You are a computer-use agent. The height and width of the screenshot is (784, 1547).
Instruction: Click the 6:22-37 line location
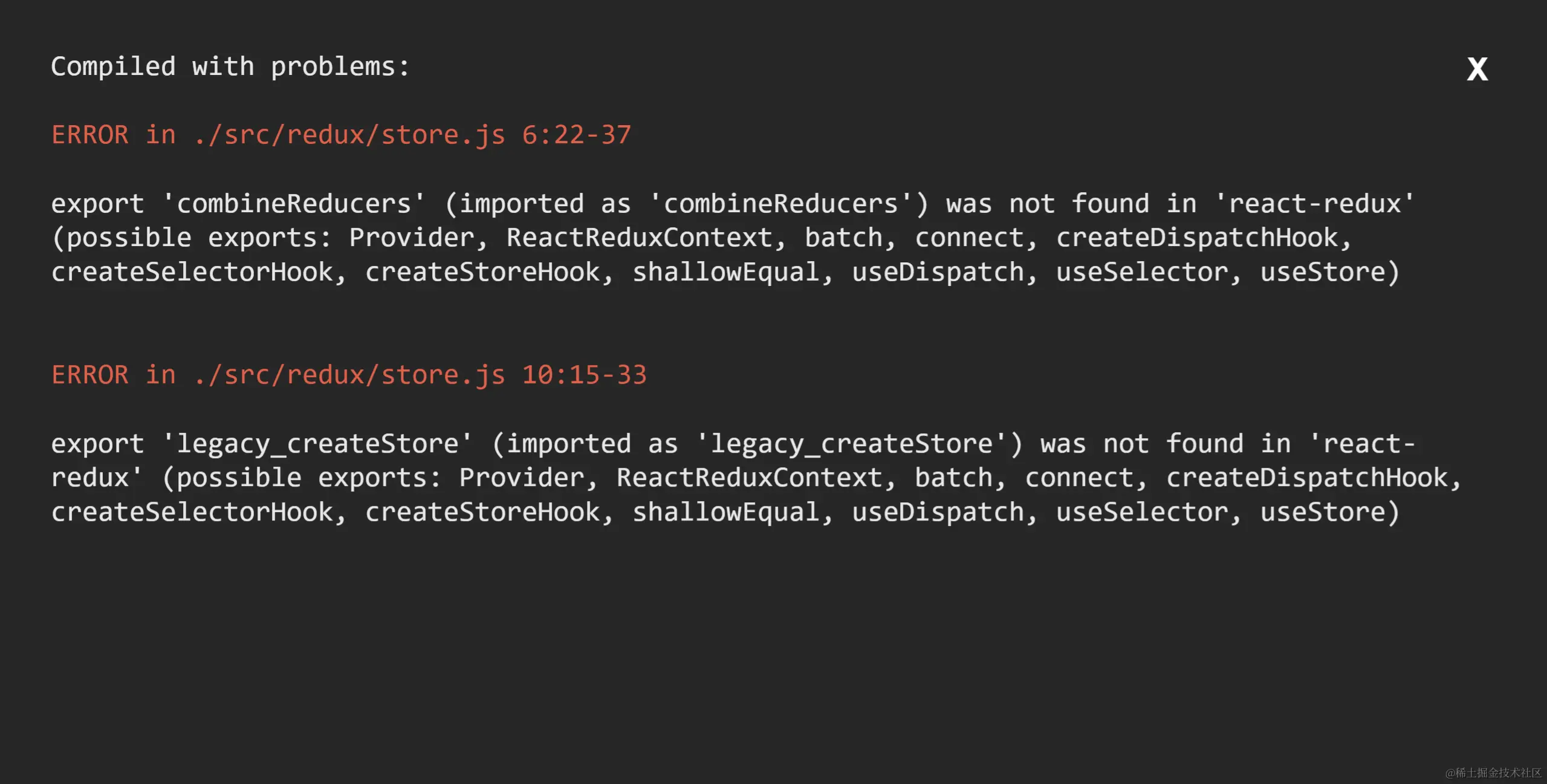pyautogui.click(x=577, y=135)
